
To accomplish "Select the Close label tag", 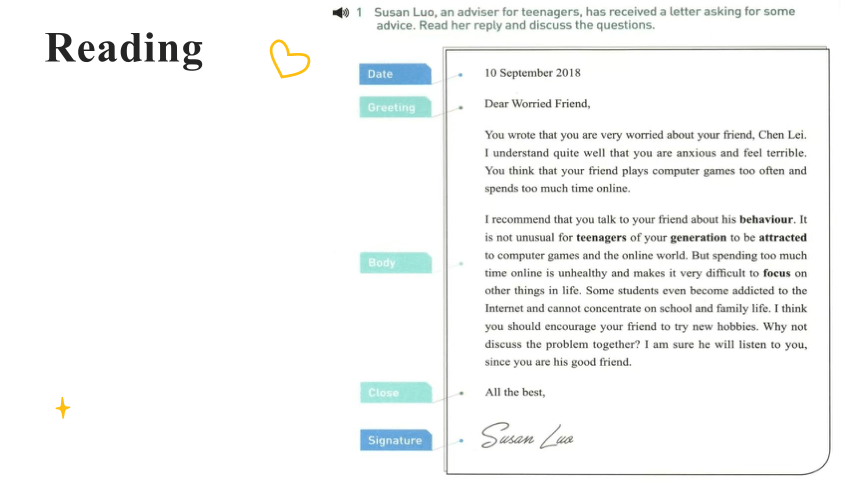I will 395,392.
